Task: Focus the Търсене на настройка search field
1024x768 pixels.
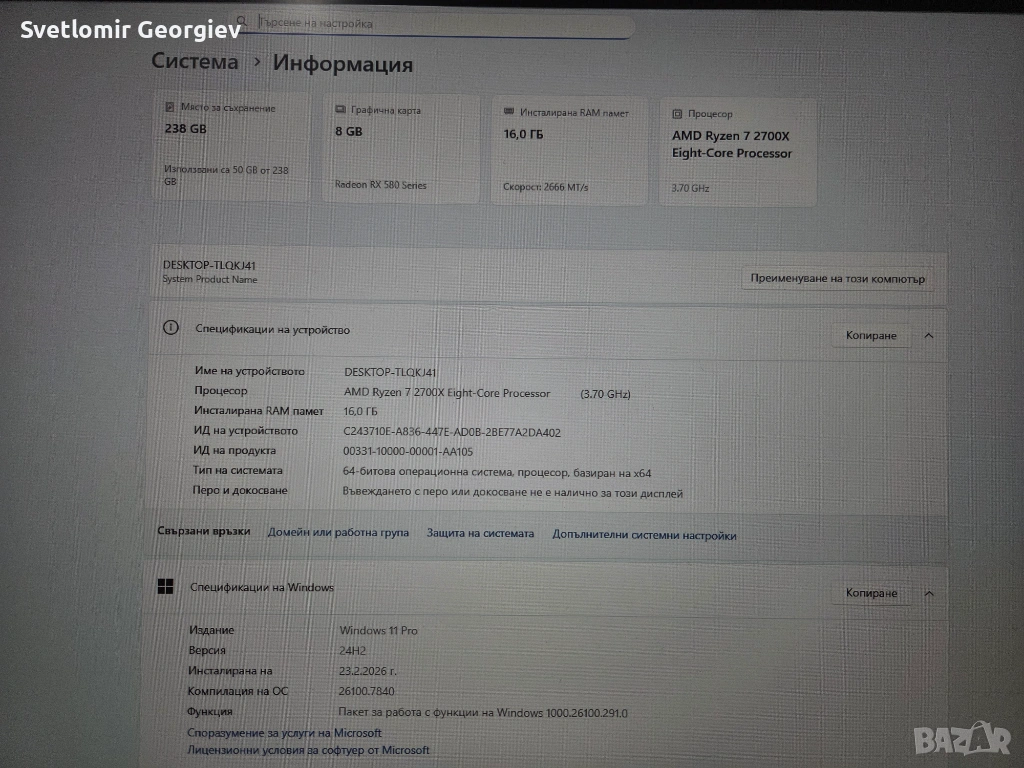Action: (440, 22)
